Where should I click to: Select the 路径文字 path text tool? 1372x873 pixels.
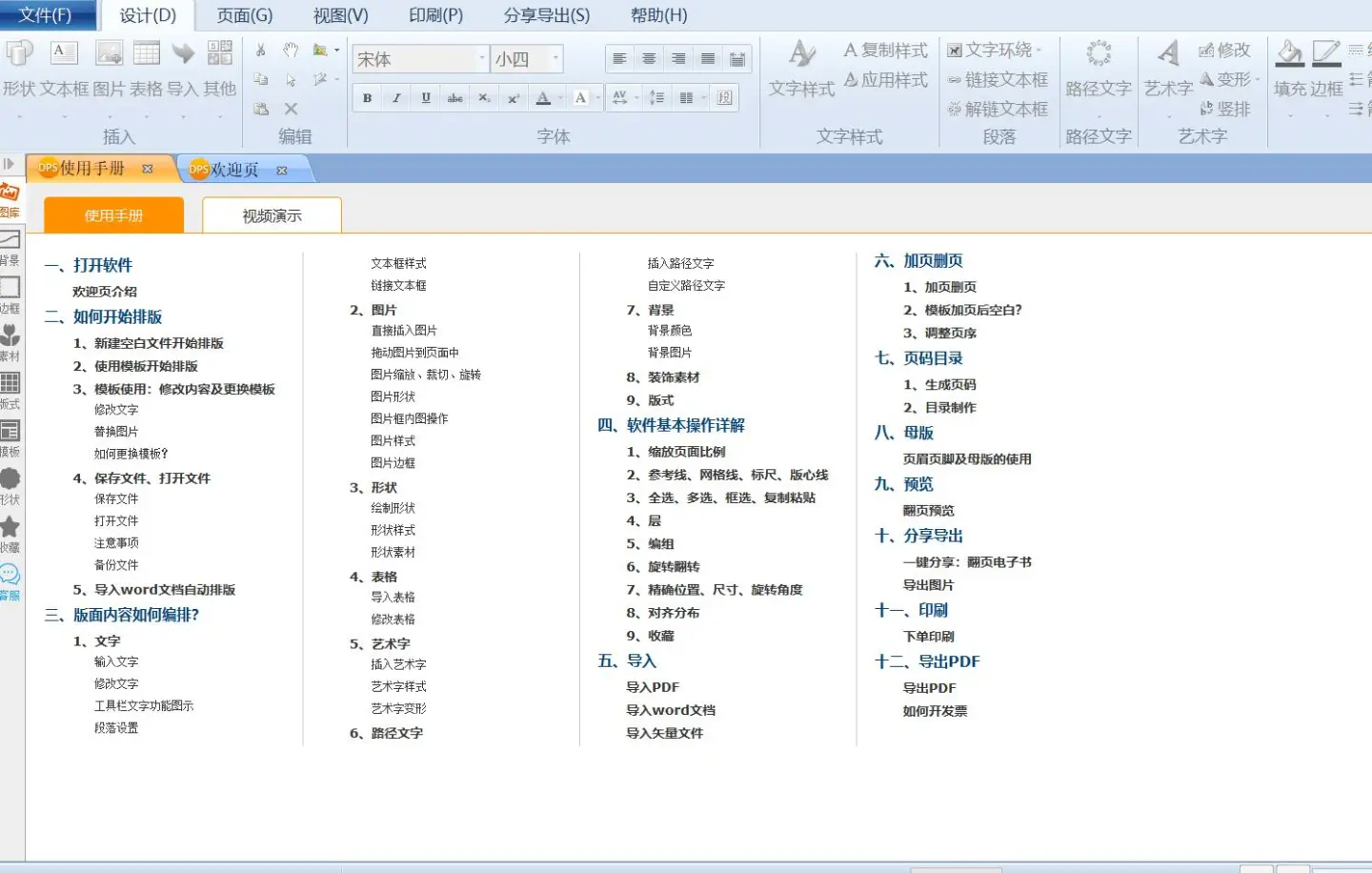1099,55
